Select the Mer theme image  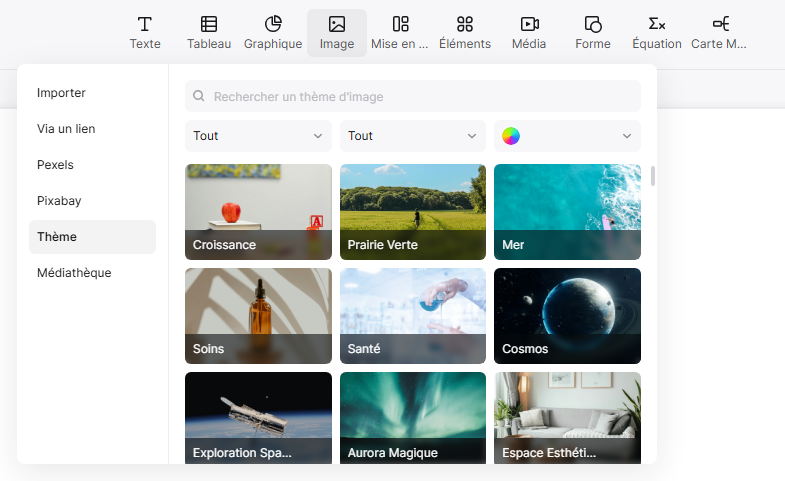(567, 212)
